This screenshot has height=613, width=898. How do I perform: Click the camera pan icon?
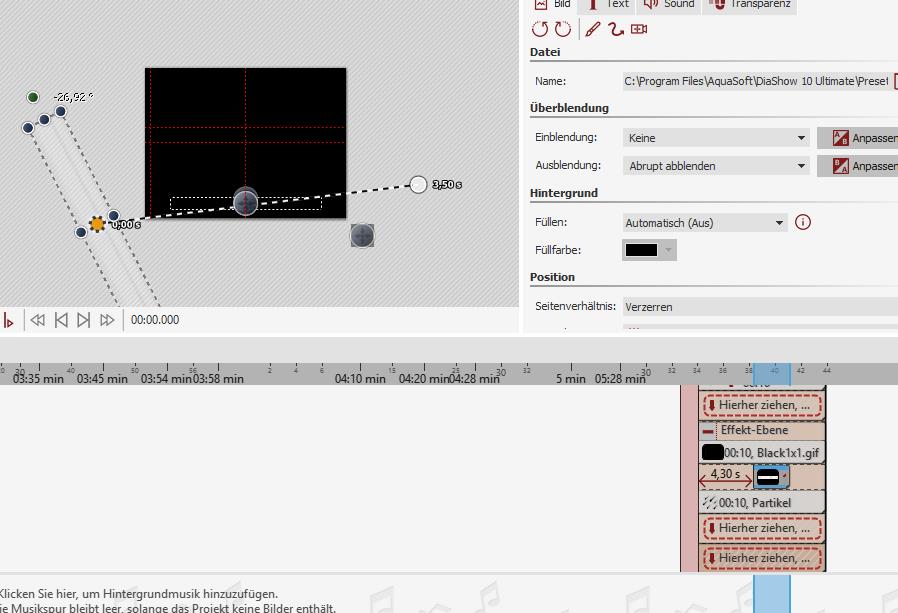click(x=640, y=30)
